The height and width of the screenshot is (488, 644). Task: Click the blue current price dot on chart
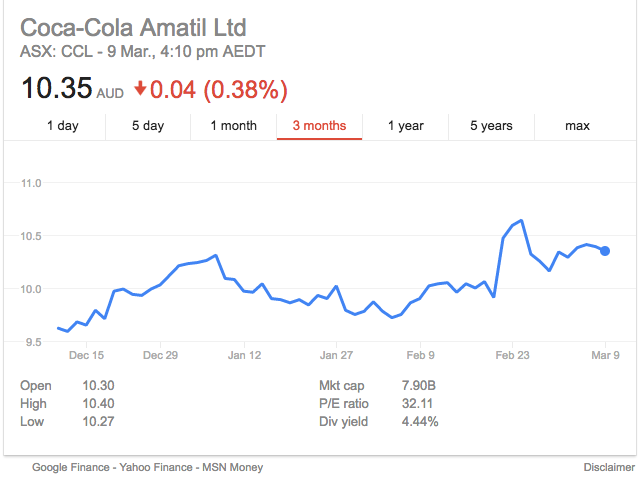pos(605,251)
